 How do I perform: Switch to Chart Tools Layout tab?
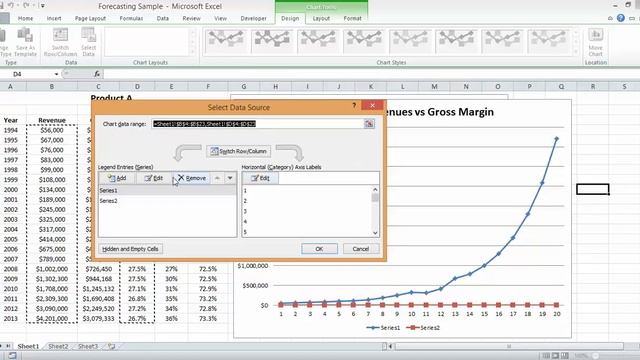(x=321, y=18)
